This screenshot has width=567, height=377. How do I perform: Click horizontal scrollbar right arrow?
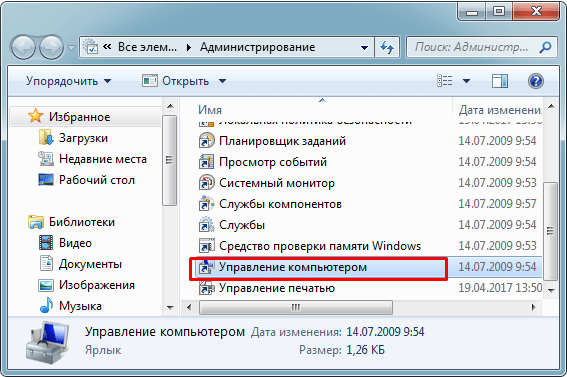click(x=533, y=308)
